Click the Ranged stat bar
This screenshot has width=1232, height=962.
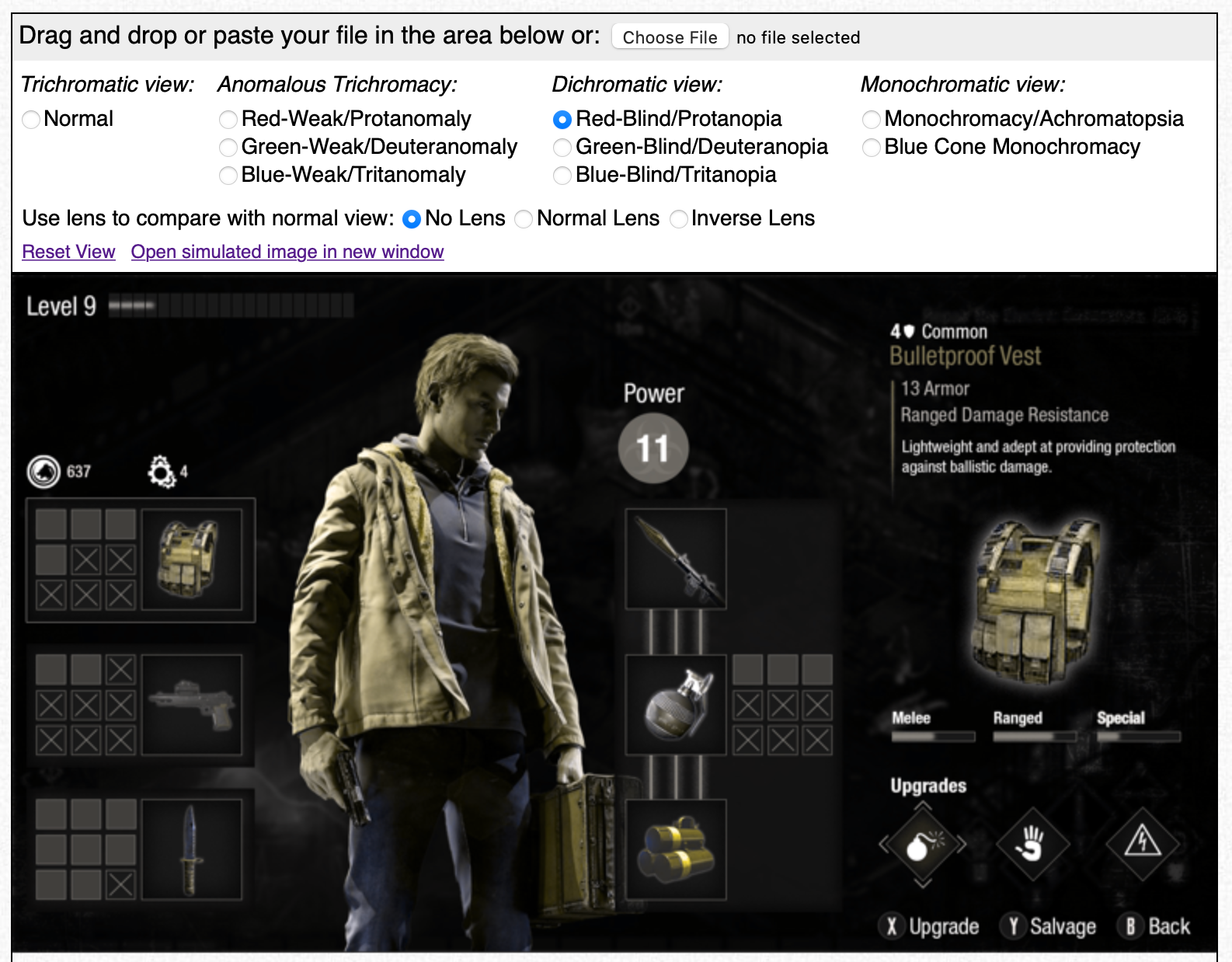1035,736
